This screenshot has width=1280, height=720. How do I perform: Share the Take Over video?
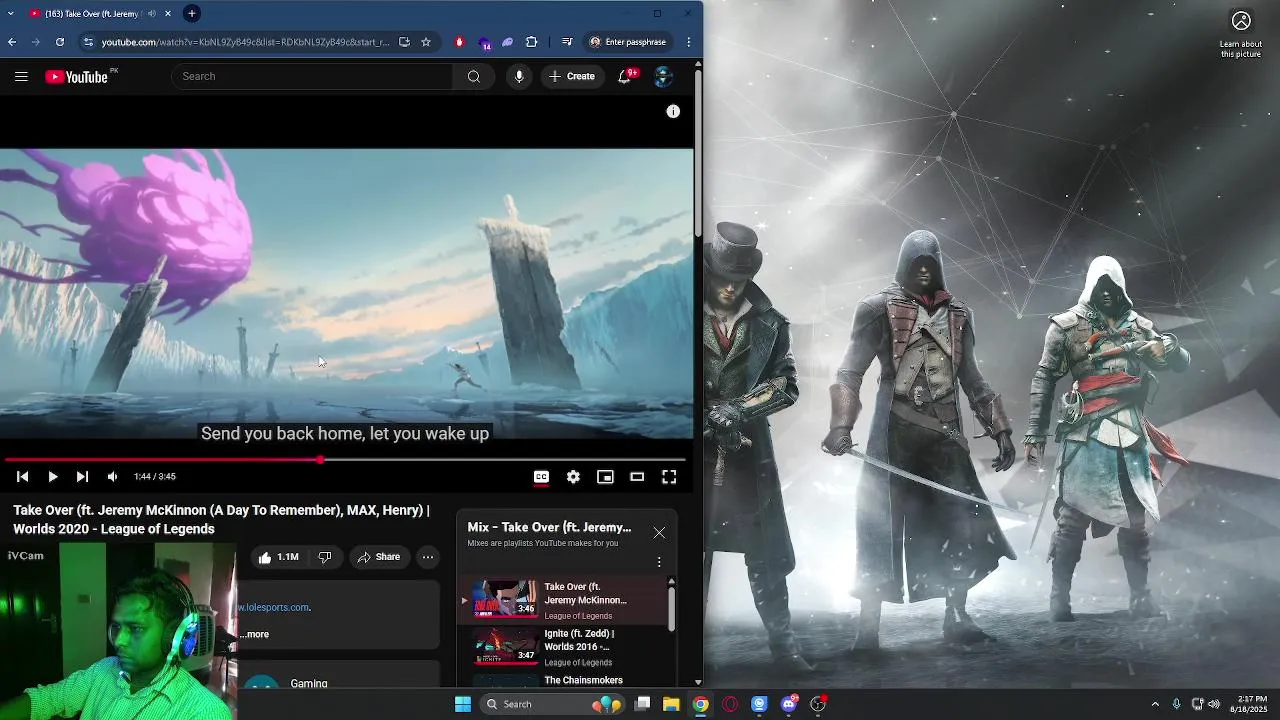pos(379,557)
